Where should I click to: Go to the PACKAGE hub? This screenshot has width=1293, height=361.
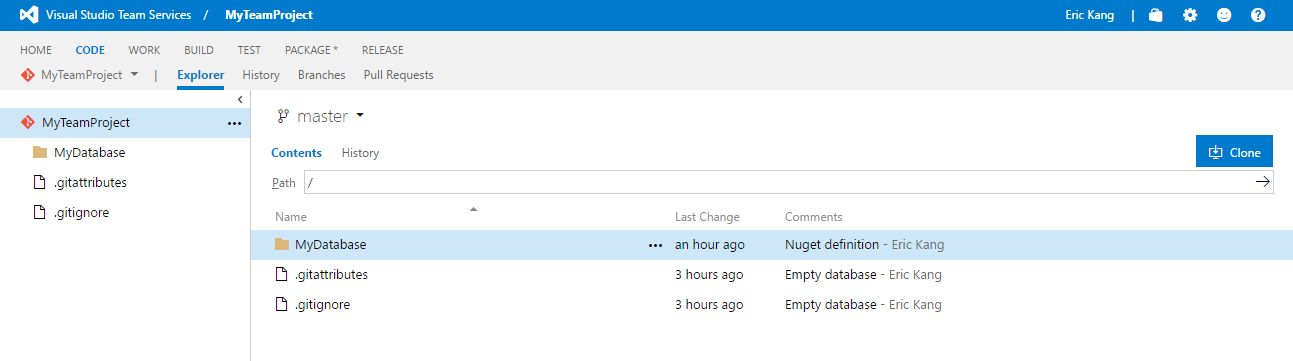pos(311,50)
